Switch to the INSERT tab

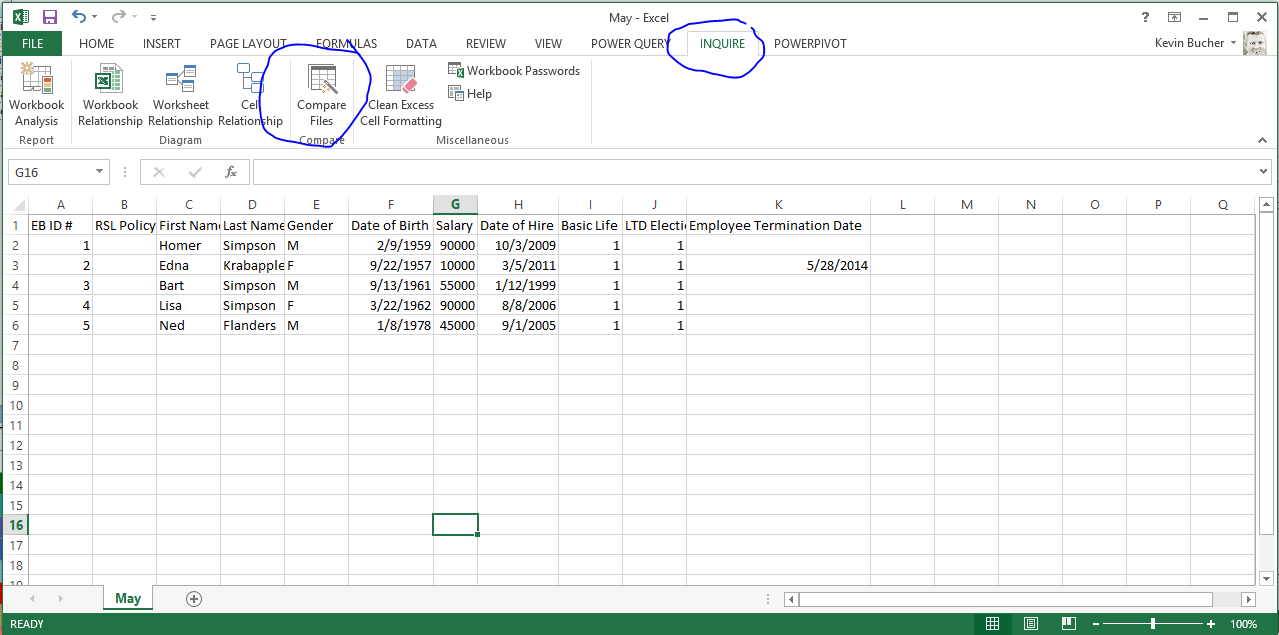click(x=162, y=44)
